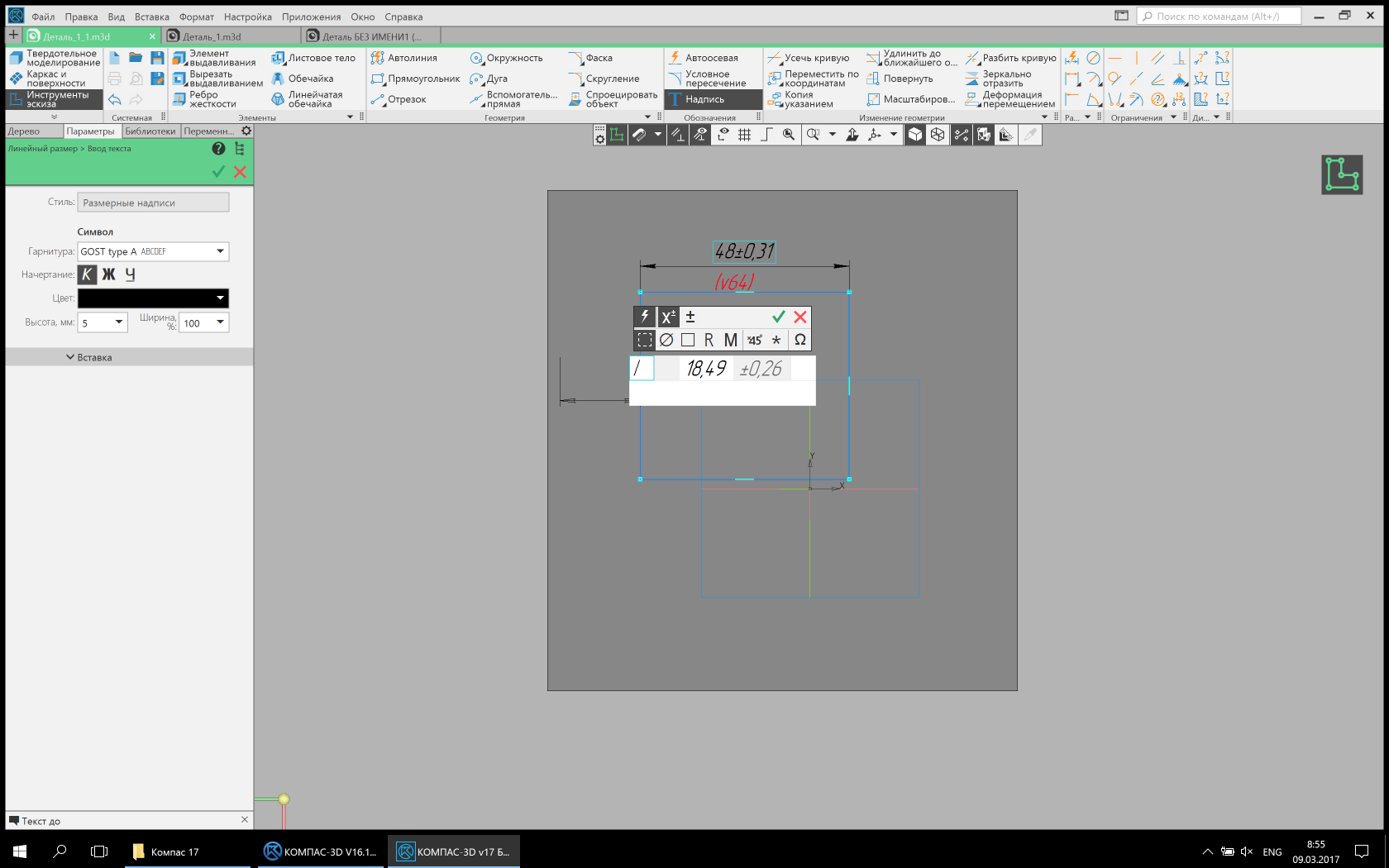Image resolution: width=1389 pixels, height=868 pixels.
Task: Open the Файл menu
Action: coord(43,17)
